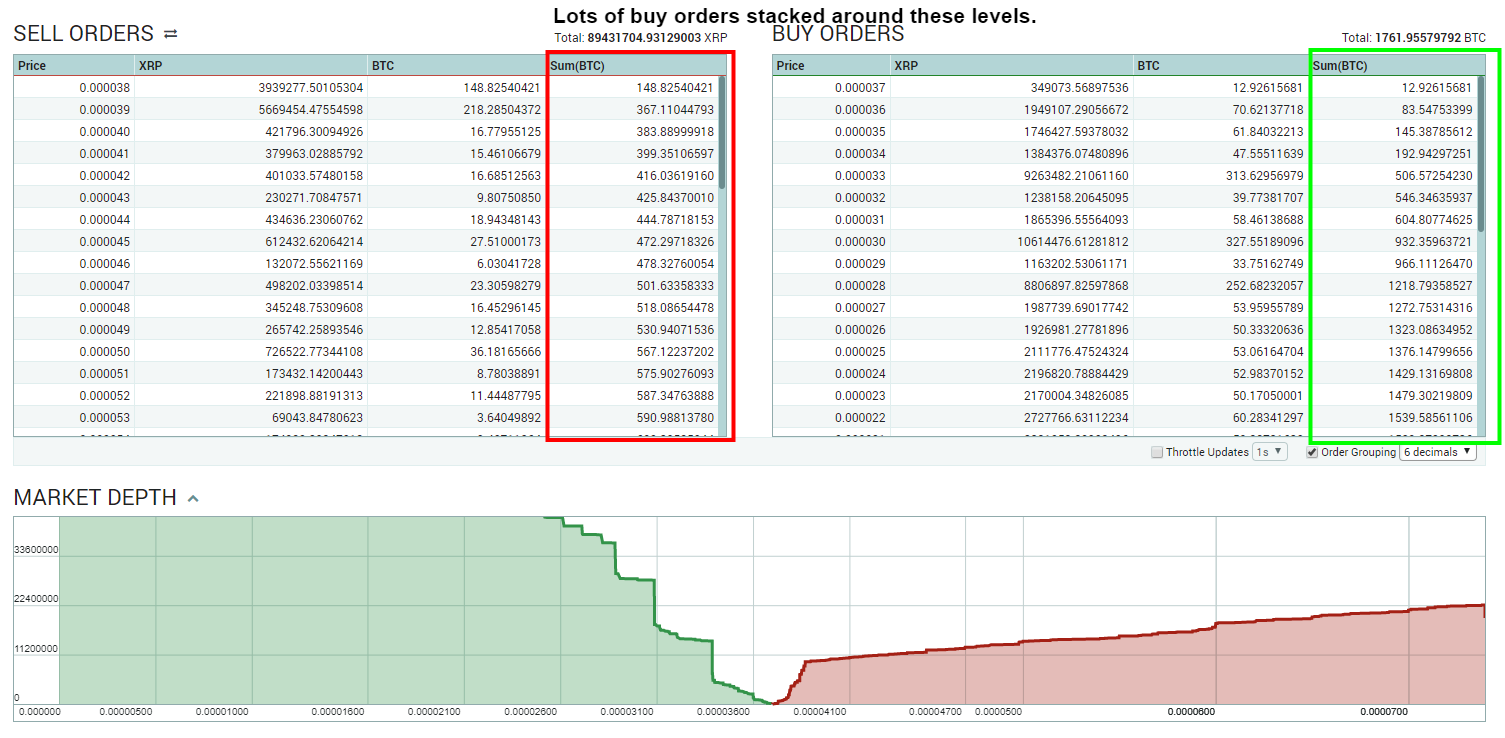
Task: Click the 33600000 label on depth chart axis
Action: click(36, 550)
